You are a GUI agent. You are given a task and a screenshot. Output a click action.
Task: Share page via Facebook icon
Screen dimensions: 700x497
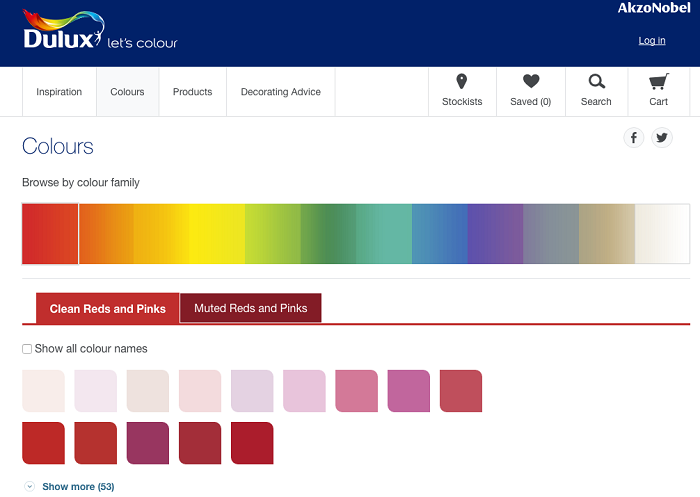(633, 138)
